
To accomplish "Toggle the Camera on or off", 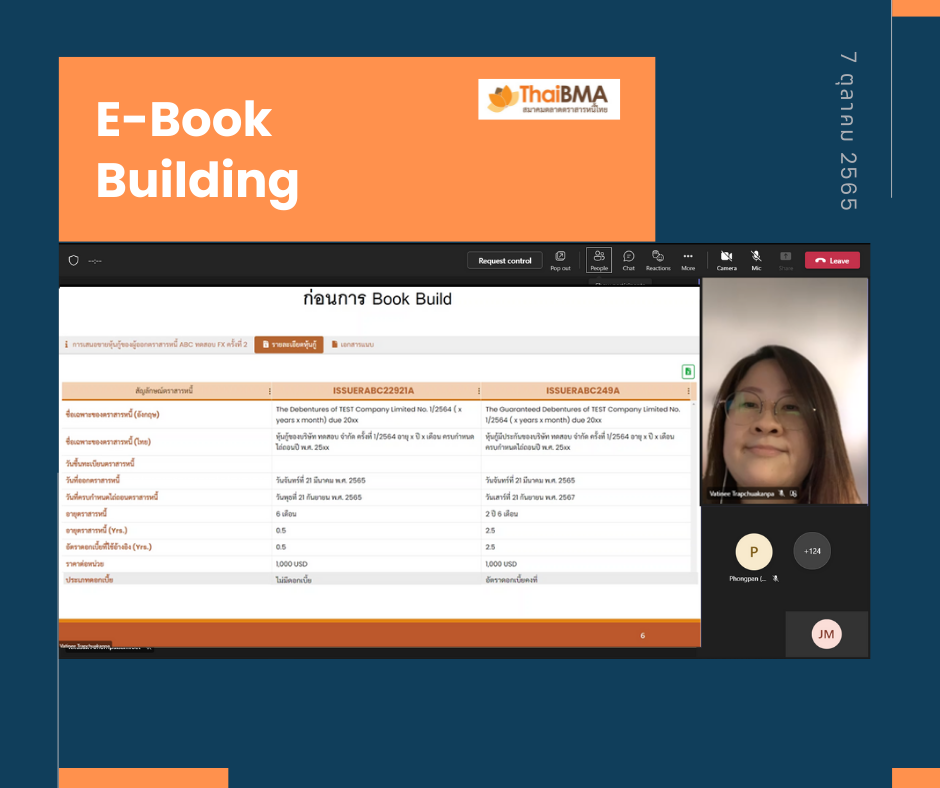I will point(727,260).
